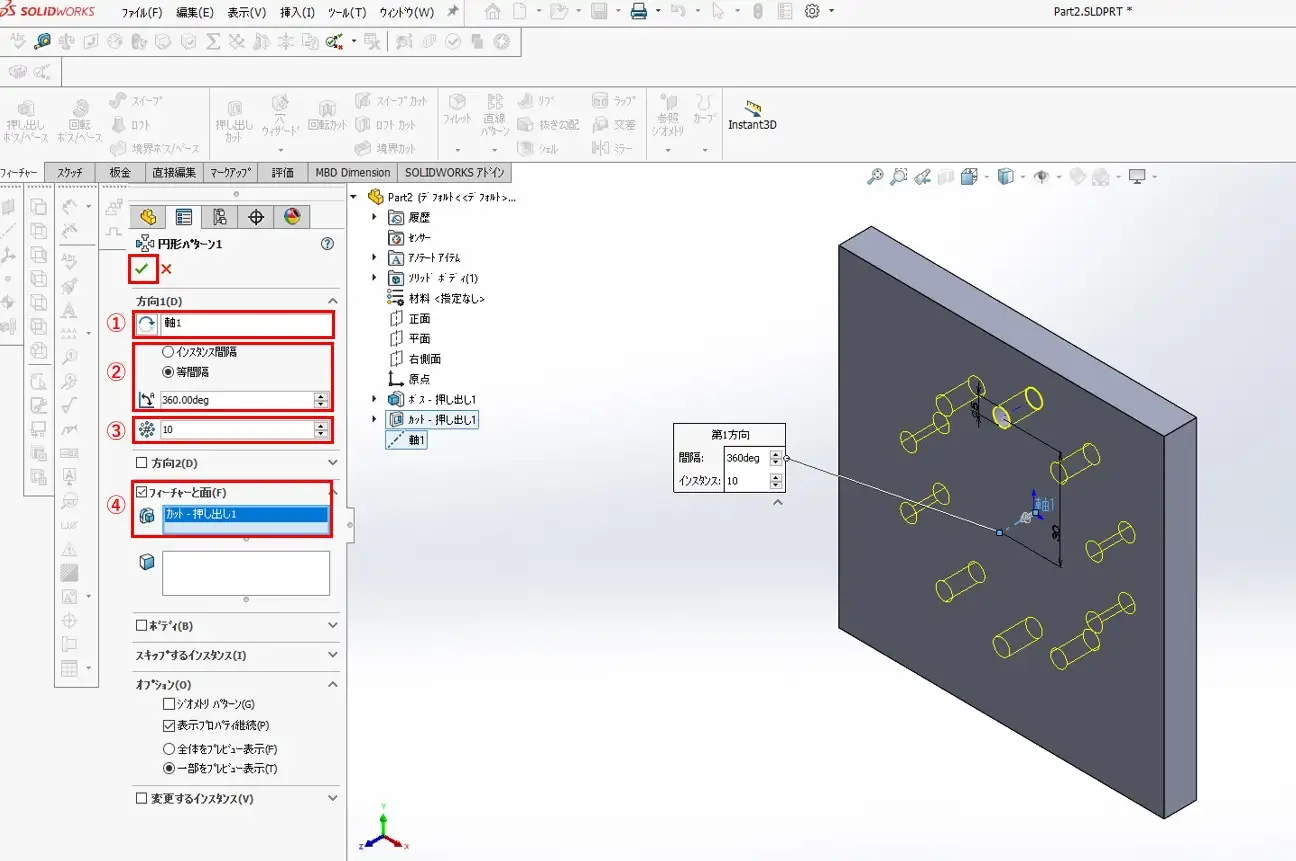This screenshot has width=1296, height=861.
Task: Open the 挿入(I) menu
Action: [297, 13]
